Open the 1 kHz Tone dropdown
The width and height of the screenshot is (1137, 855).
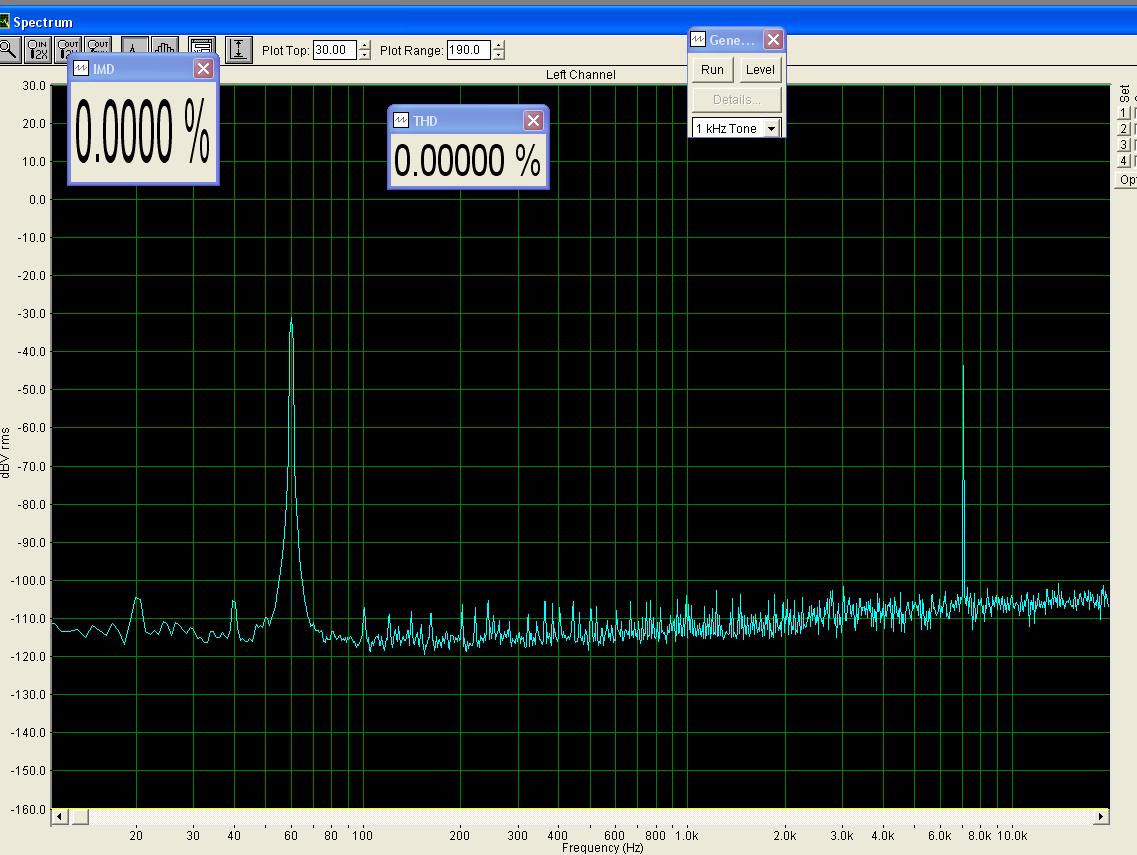[x=772, y=128]
